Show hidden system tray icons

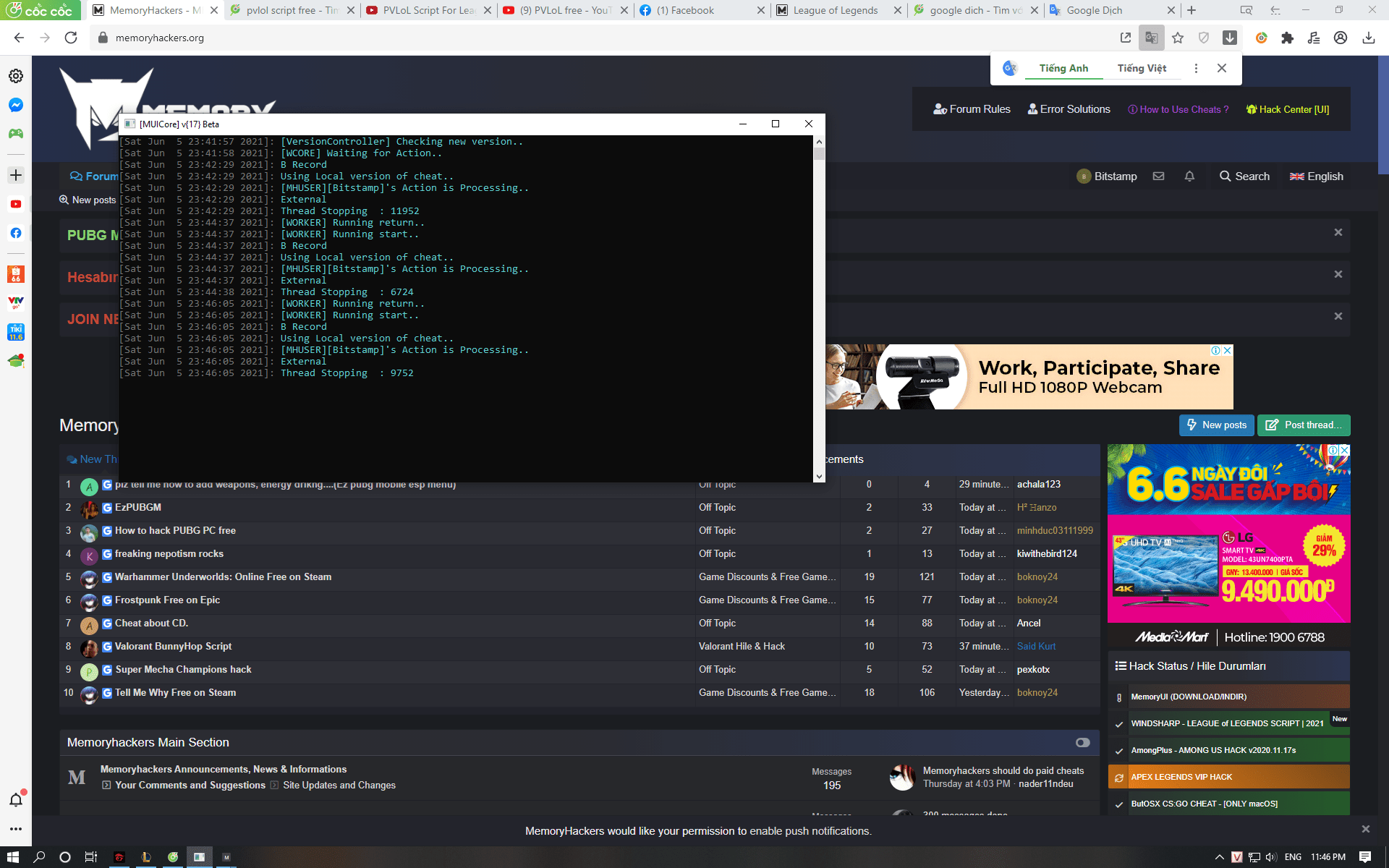[1220, 857]
